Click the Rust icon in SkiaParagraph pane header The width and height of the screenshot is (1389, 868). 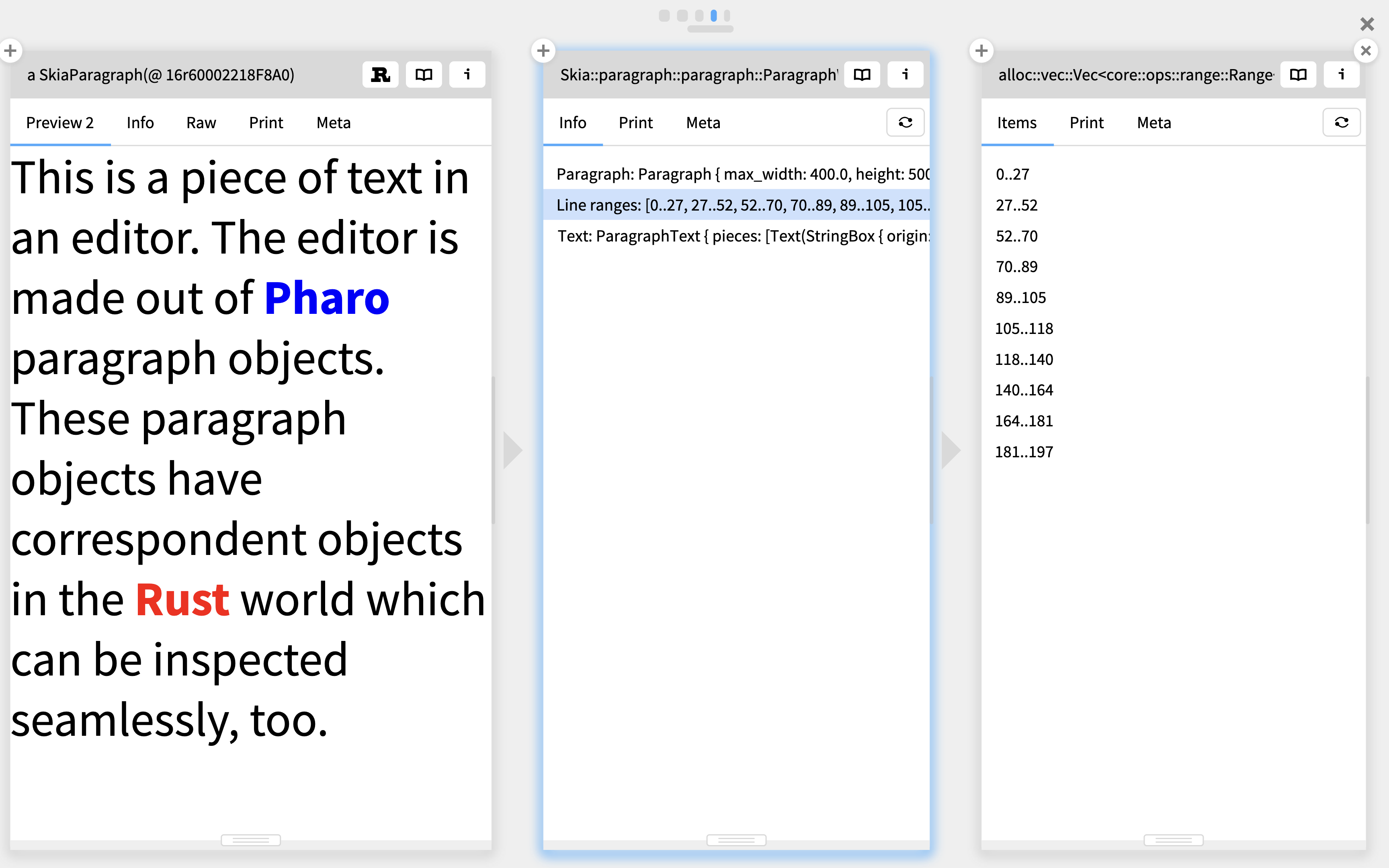pos(380,75)
